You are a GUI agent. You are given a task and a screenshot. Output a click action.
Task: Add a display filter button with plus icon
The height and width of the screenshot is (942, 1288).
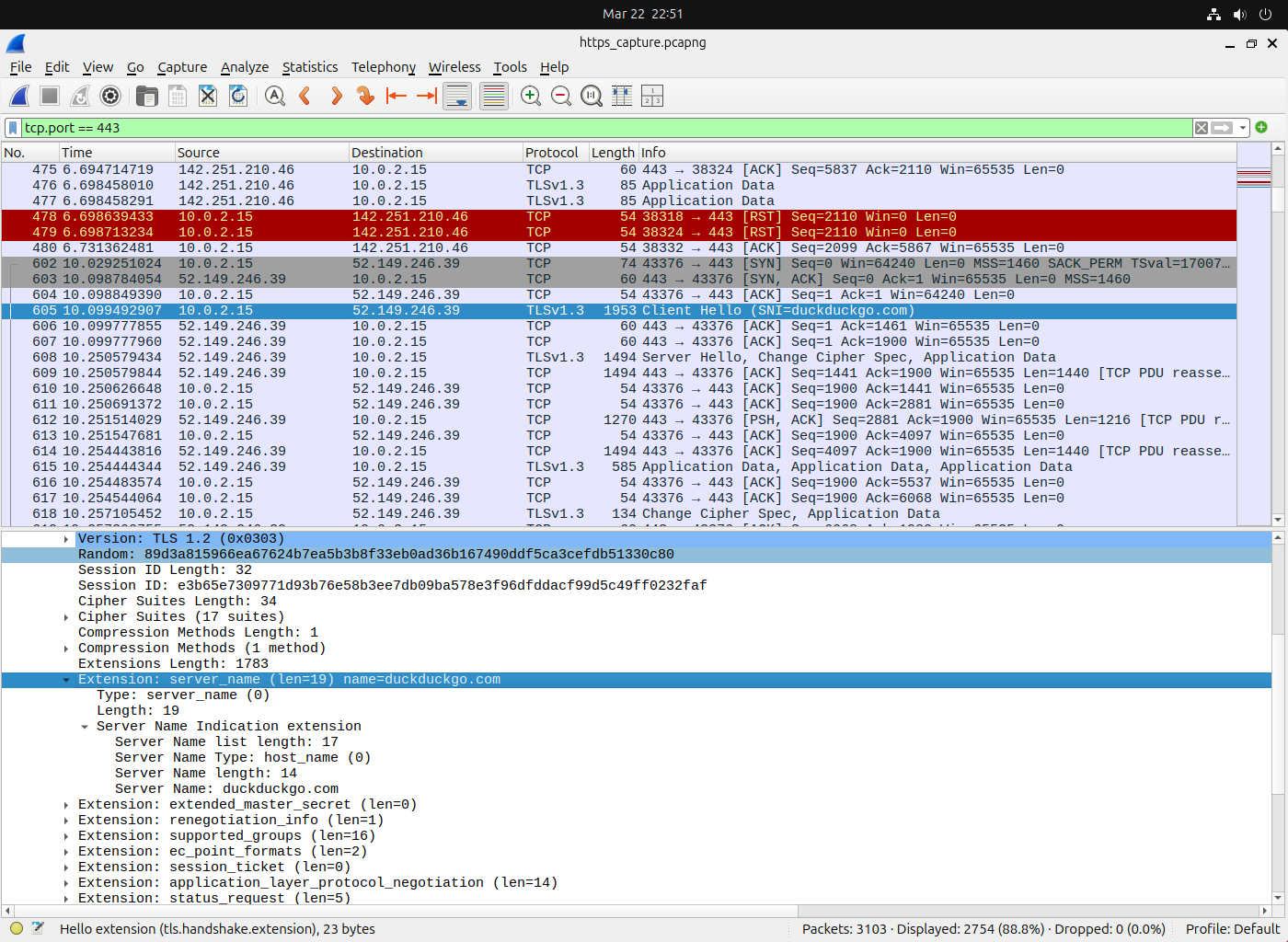tap(1261, 127)
